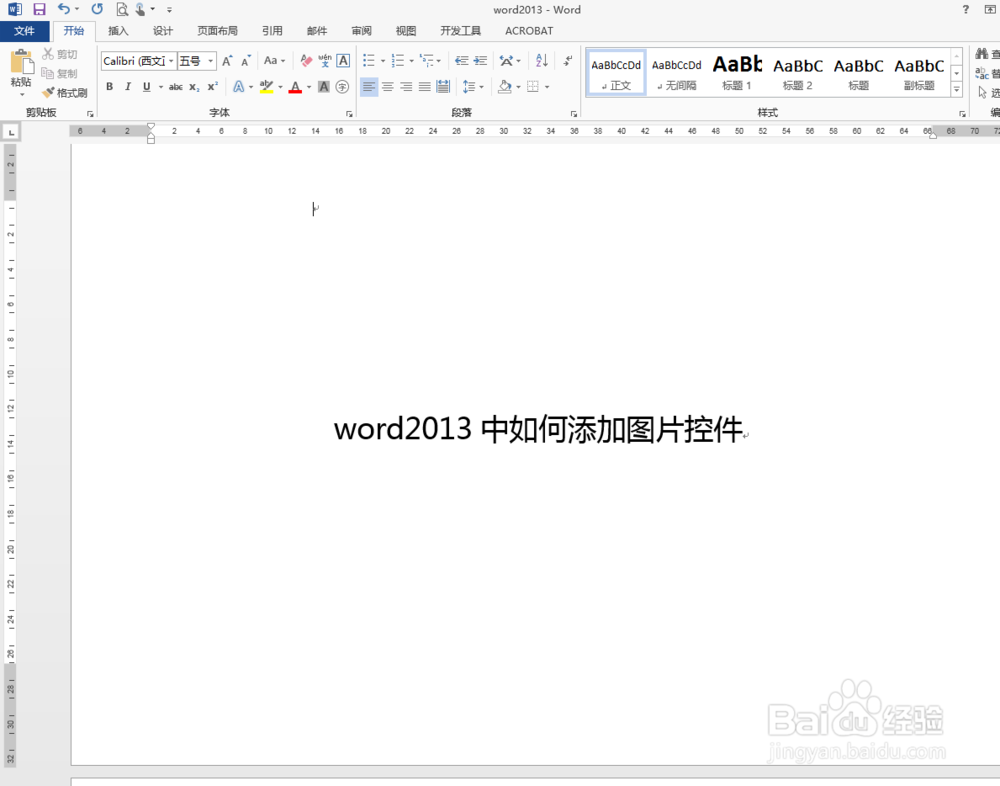1000x786 pixels.
Task: Click the Copy (复制) icon
Action: coord(47,73)
